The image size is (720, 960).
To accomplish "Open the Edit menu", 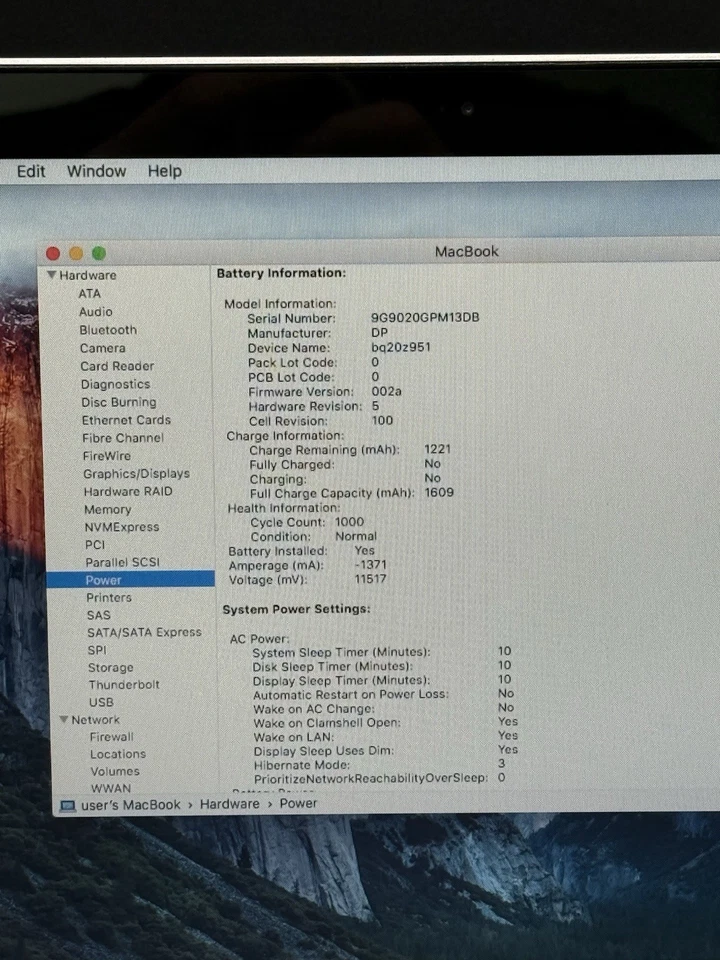I will coord(31,171).
